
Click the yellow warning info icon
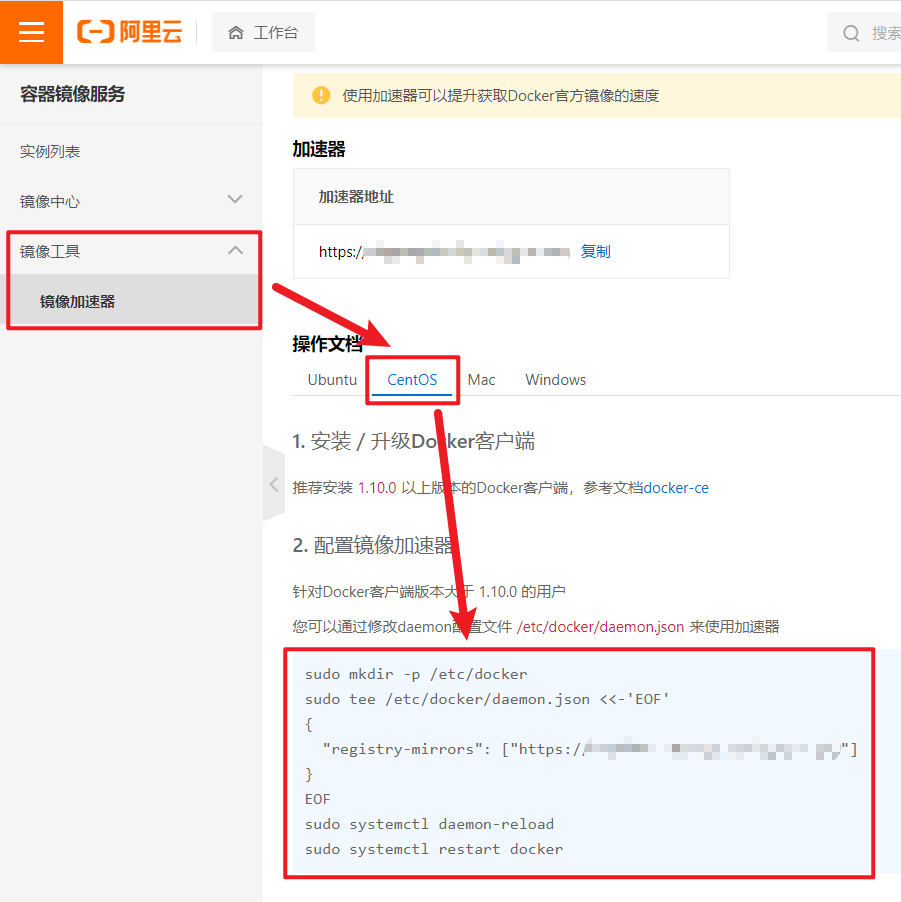[x=321, y=95]
